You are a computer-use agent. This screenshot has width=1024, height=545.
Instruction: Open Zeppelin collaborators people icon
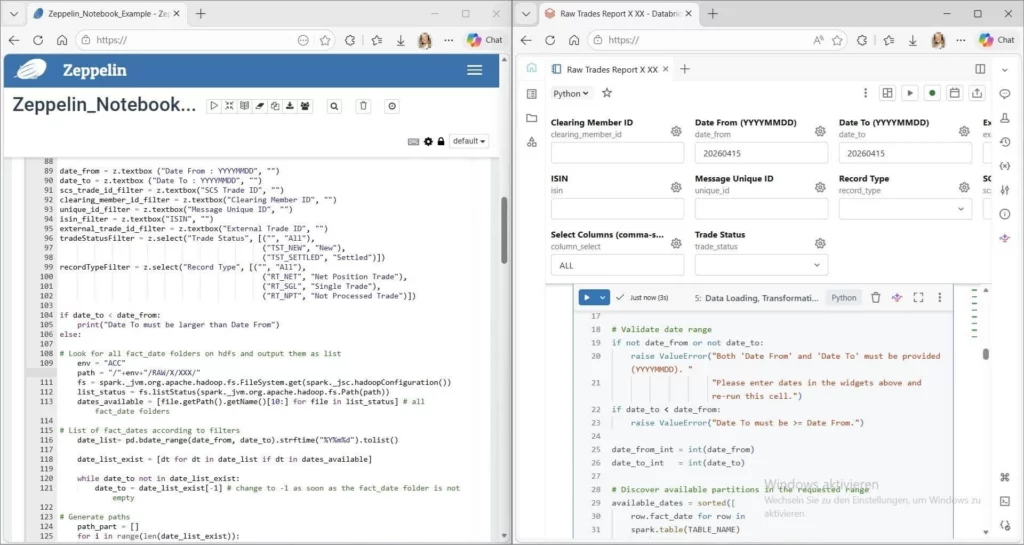(x=305, y=106)
